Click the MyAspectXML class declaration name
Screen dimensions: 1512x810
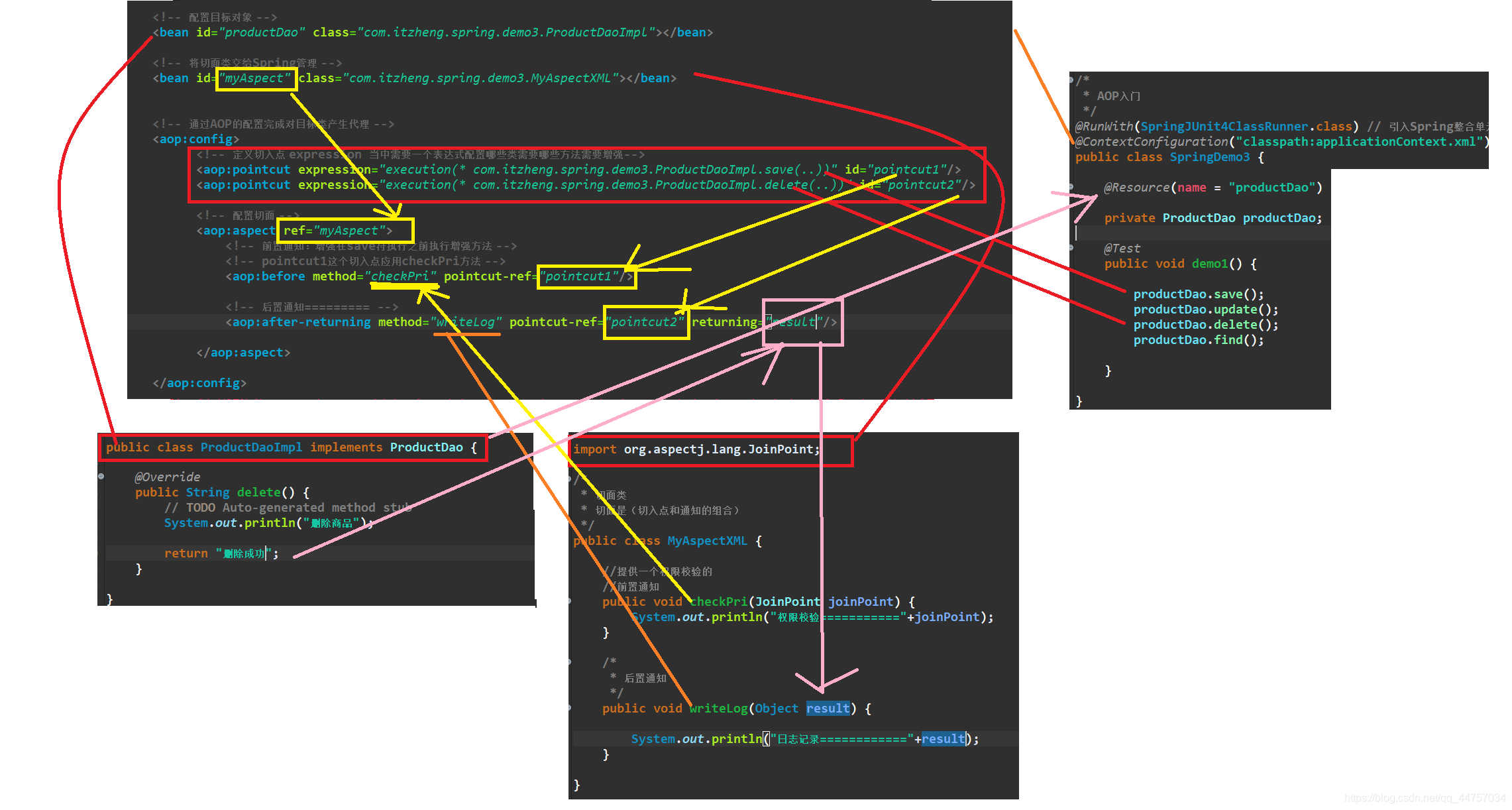707,541
